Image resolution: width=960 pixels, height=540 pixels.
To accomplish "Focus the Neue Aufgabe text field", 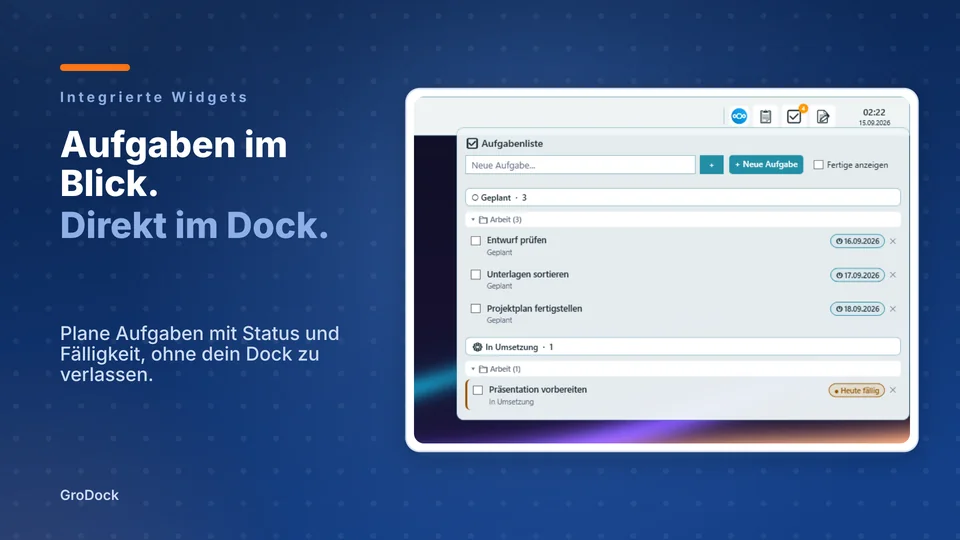I will pos(580,165).
